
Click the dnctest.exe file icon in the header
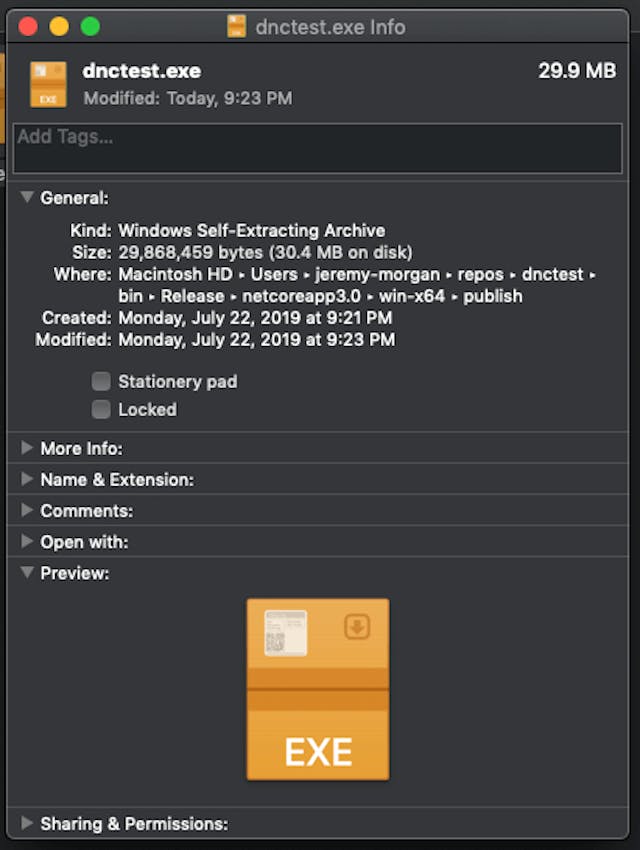pos(46,84)
